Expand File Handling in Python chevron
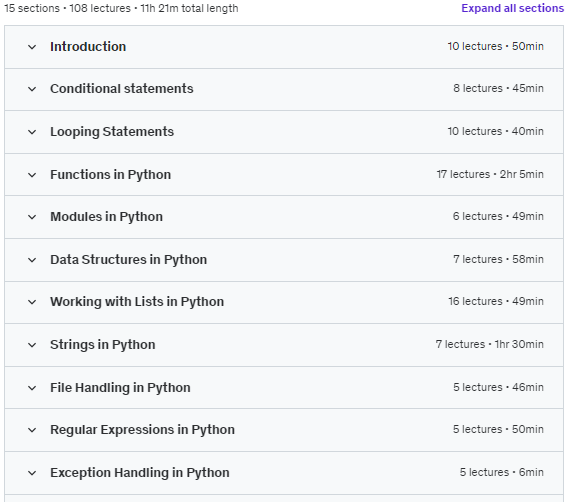The height and width of the screenshot is (502, 569). click(32, 388)
